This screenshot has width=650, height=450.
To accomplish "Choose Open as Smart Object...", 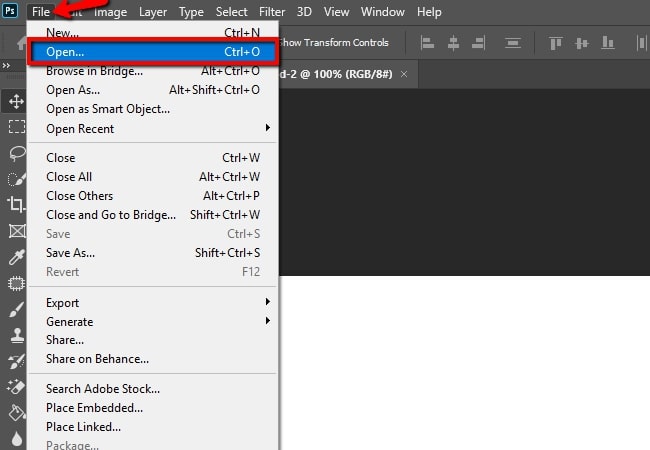I will point(153,109).
